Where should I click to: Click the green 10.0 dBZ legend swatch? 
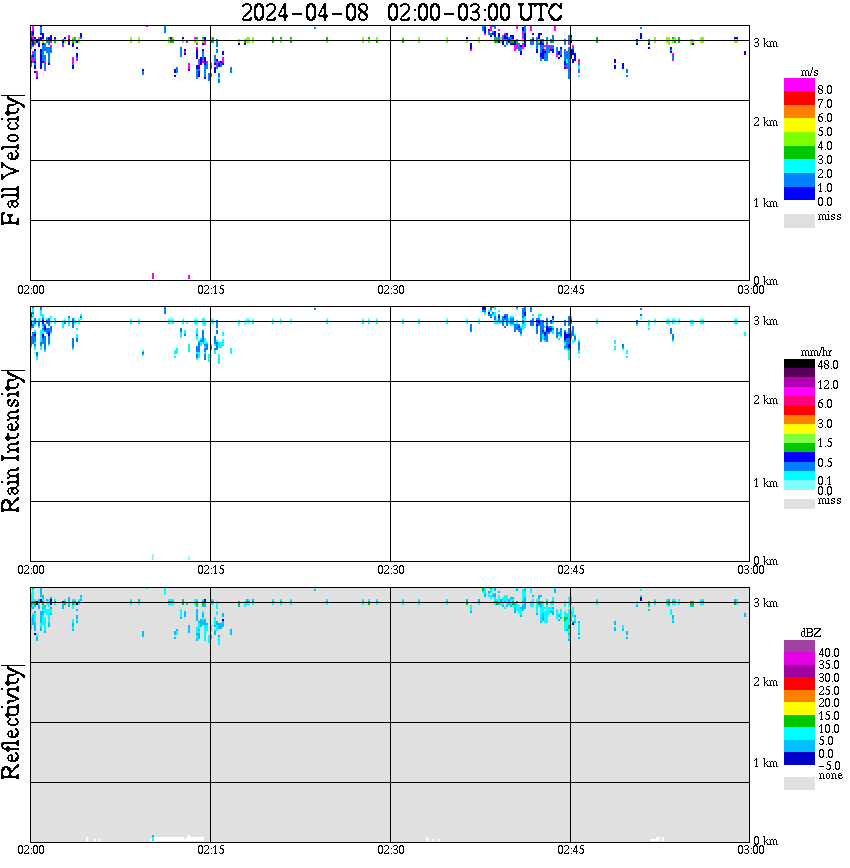[x=799, y=721]
